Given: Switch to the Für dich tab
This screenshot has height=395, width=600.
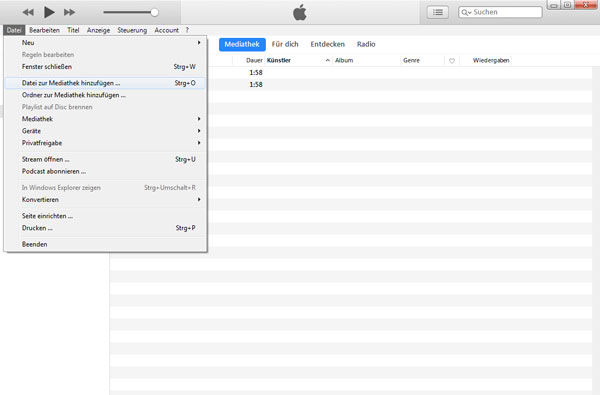Looking at the screenshot, I should [285, 44].
